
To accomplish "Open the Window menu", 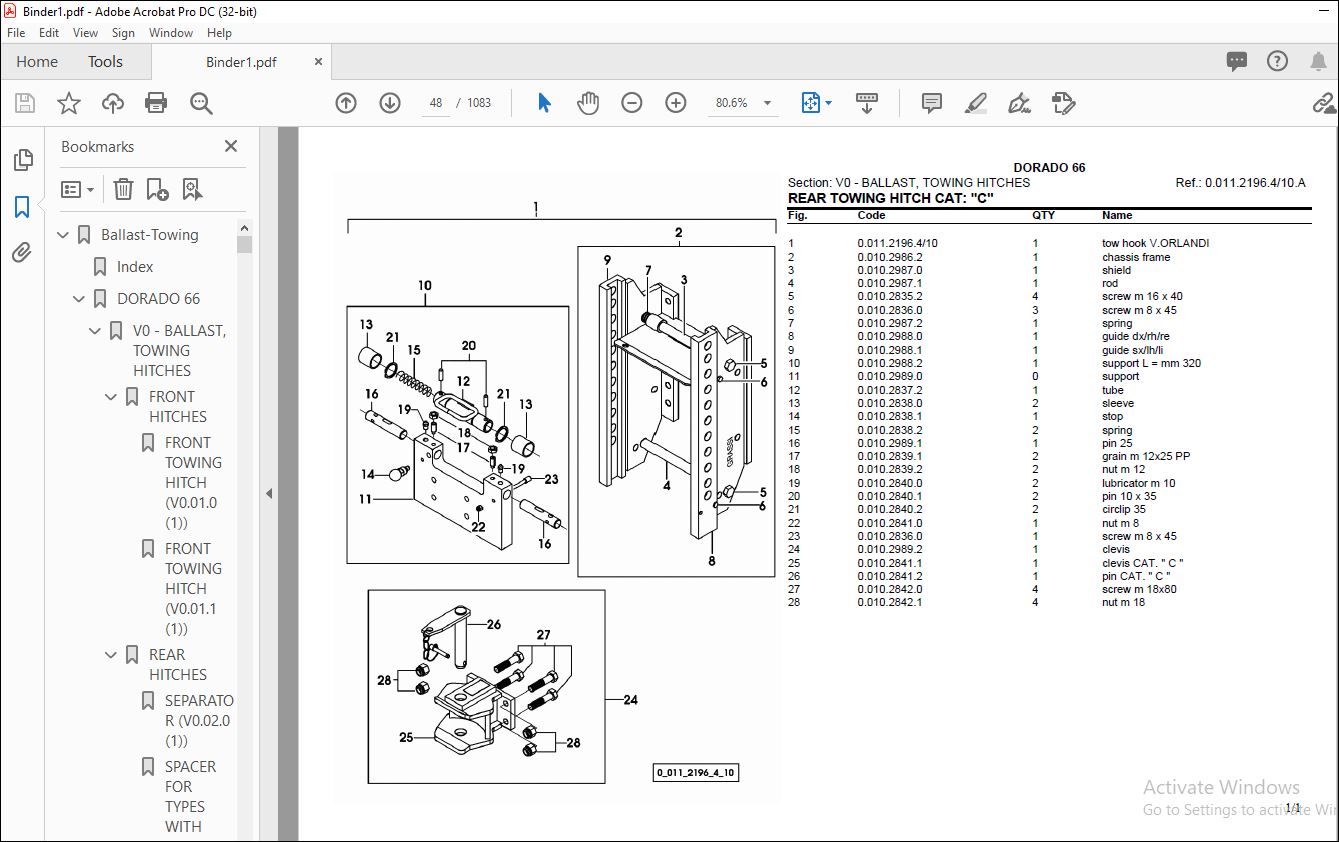I will click(171, 33).
